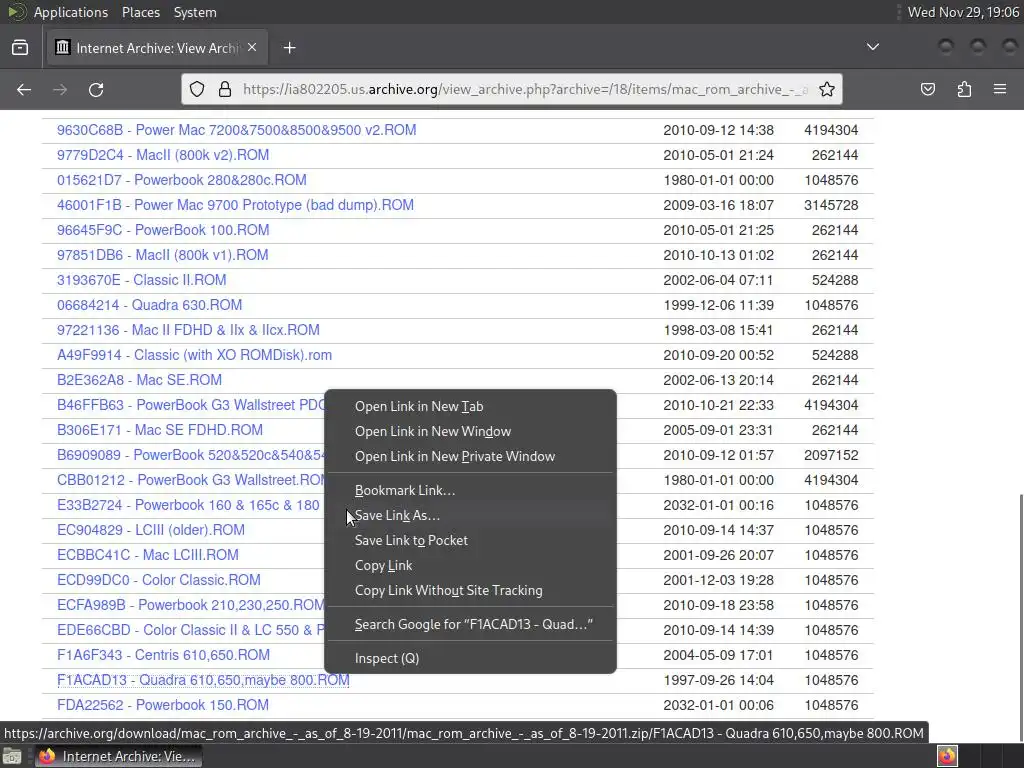The height and width of the screenshot is (768, 1024).
Task: Click the show desktop icon in taskbar
Action: point(12,756)
